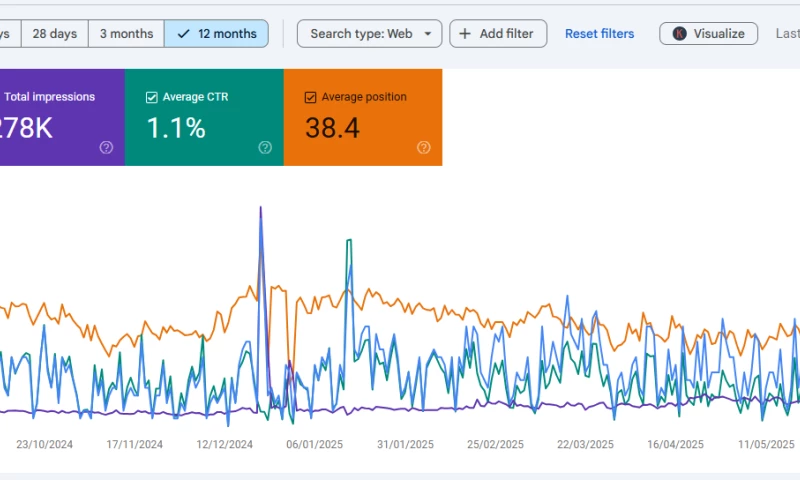Click the tallest spike in the chart

click(x=261, y=210)
